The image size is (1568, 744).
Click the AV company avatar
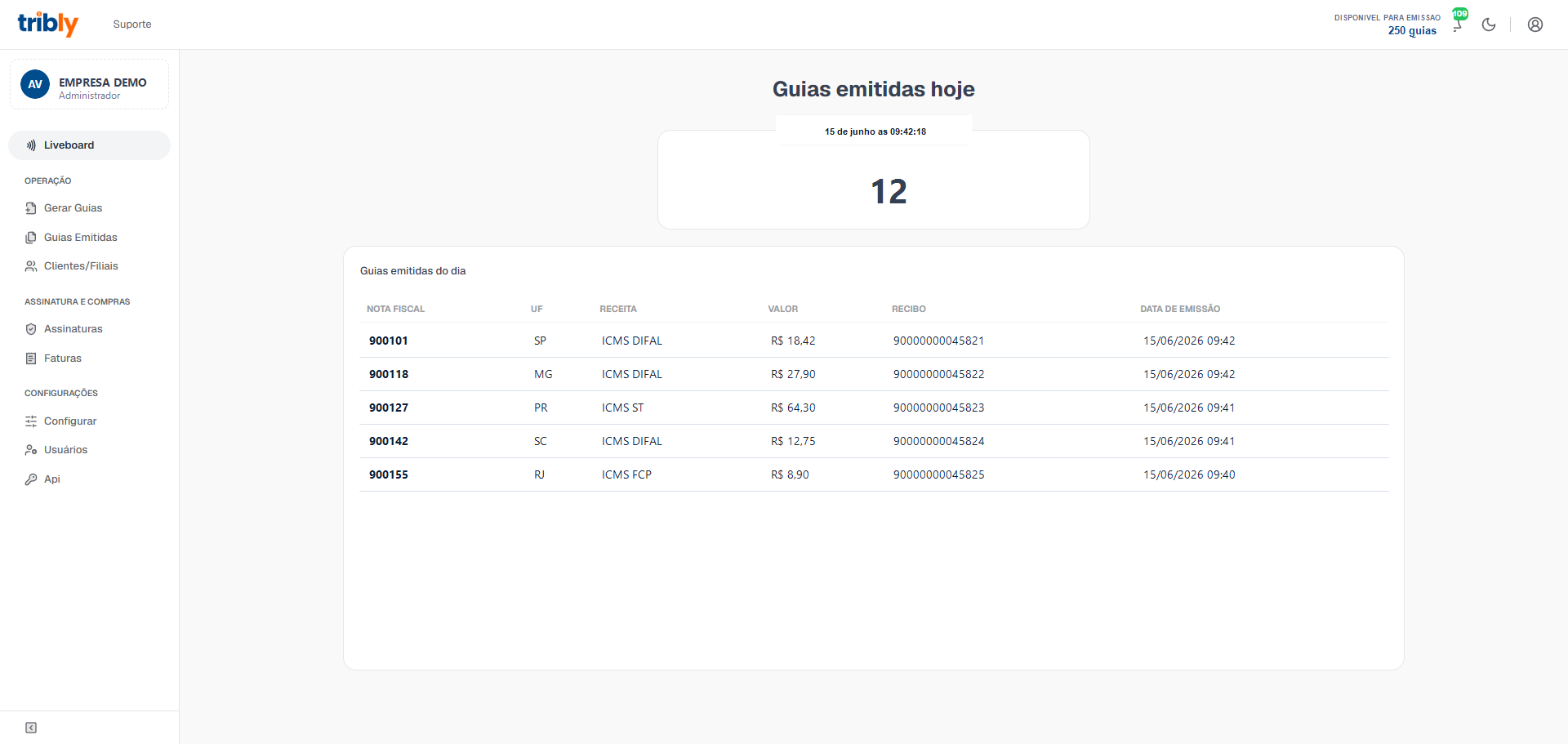[35, 84]
